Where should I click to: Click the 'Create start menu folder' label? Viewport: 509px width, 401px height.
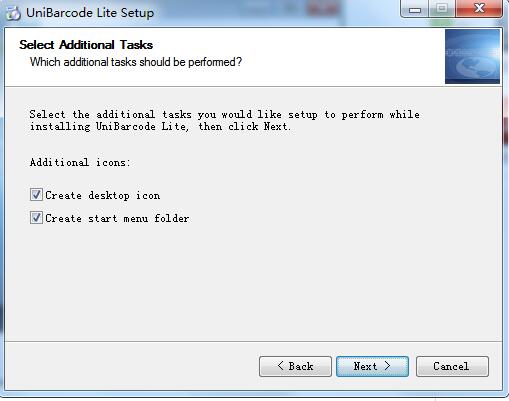(117, 218)
